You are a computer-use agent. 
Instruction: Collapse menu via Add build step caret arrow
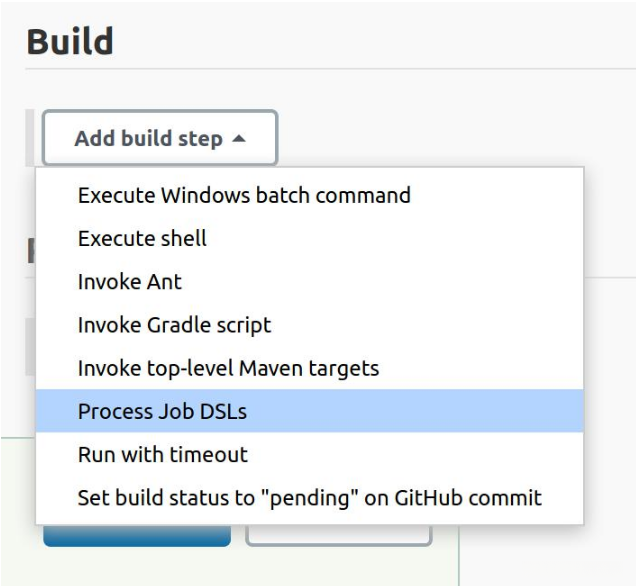pos(238,139)
